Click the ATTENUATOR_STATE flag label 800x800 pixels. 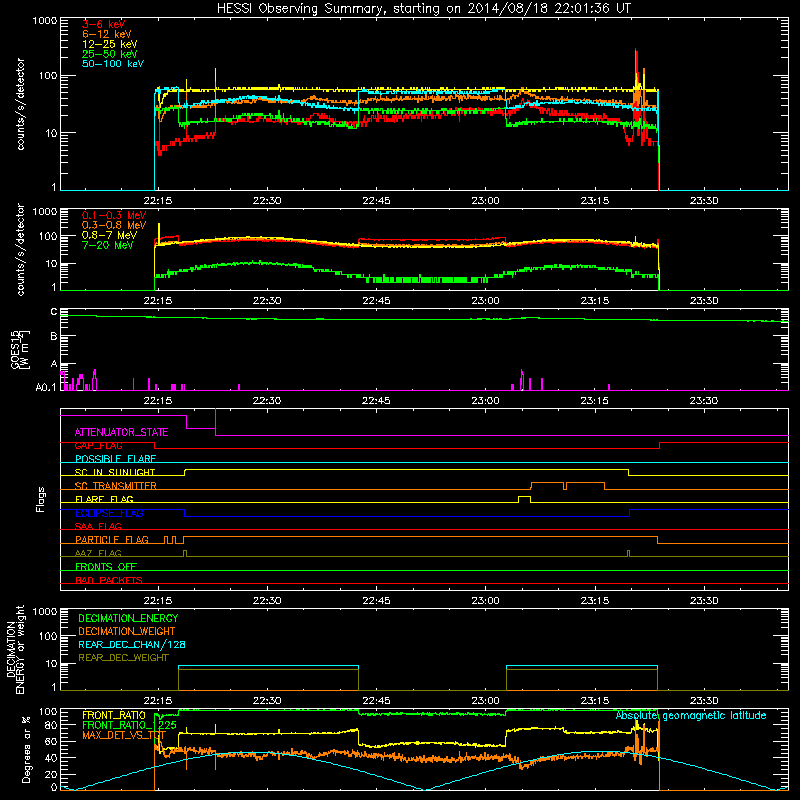tap(121, 433)
